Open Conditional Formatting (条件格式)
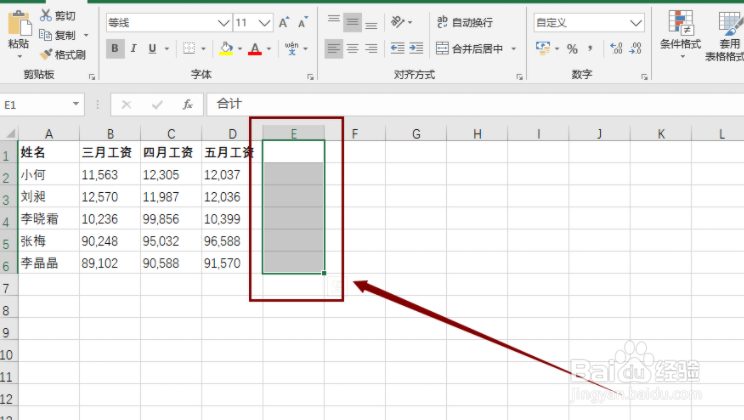This screenshot has height=420, width=744. pyautogui.click(x=680, y=33)
